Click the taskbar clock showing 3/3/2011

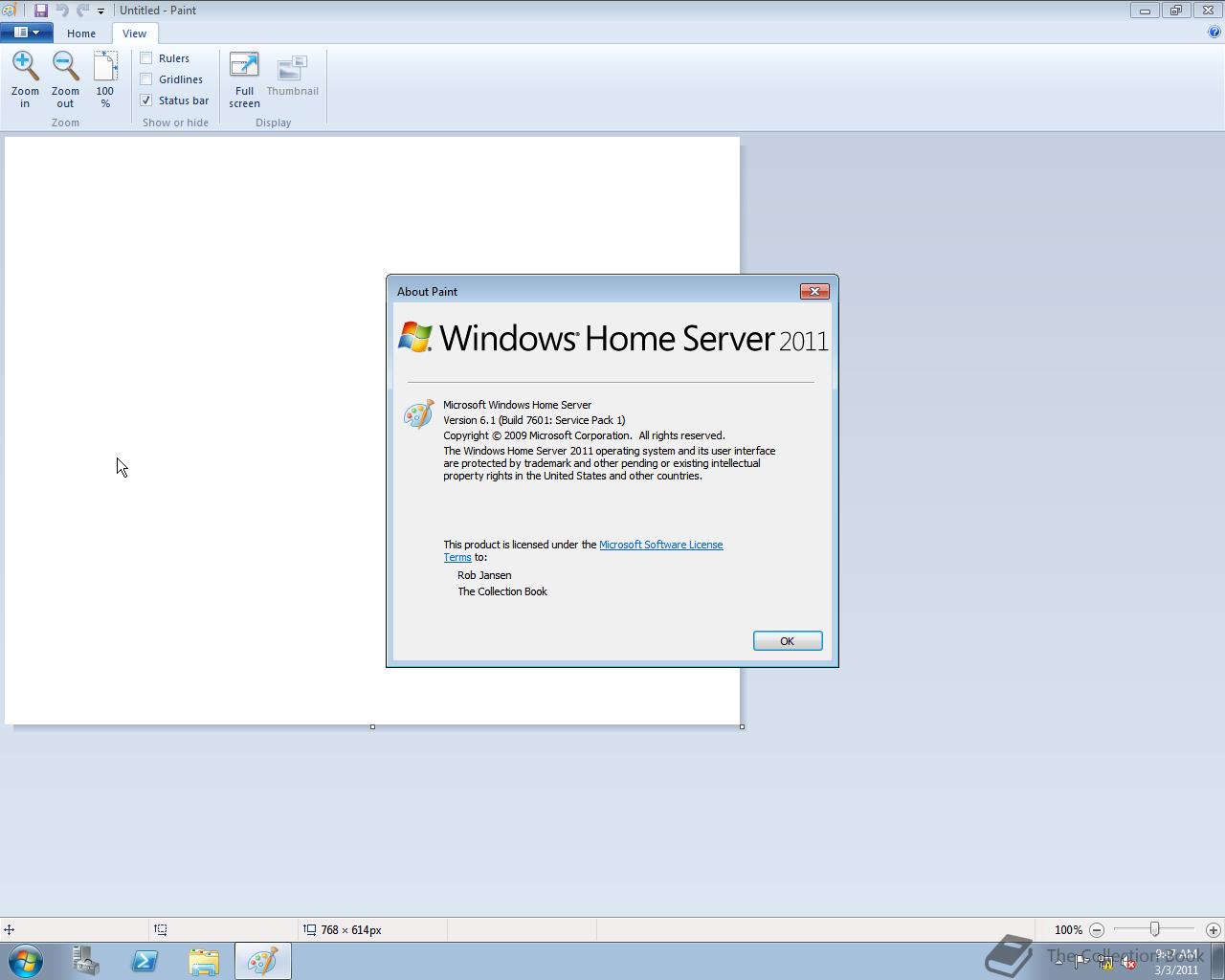[1176, 962]
